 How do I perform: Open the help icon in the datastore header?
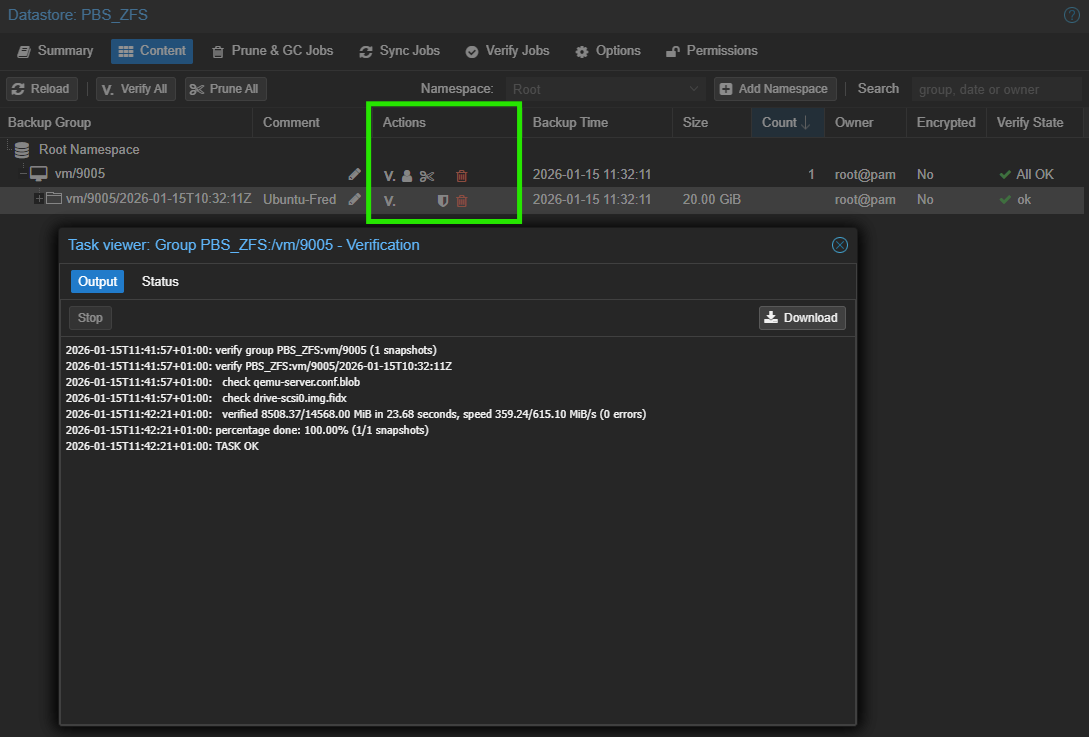(x=1072, y=15)
